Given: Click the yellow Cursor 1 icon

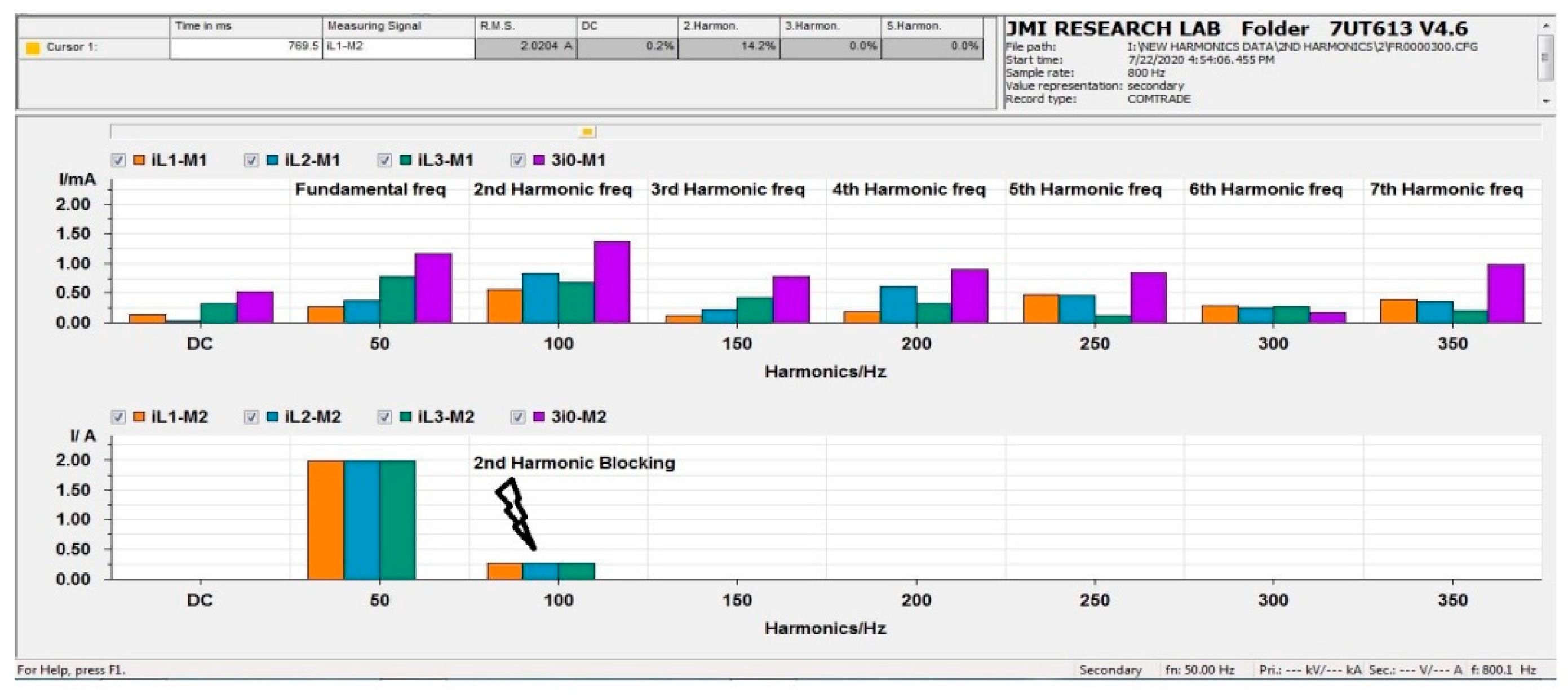Looking at the screenshot, I should click(33, 47).
